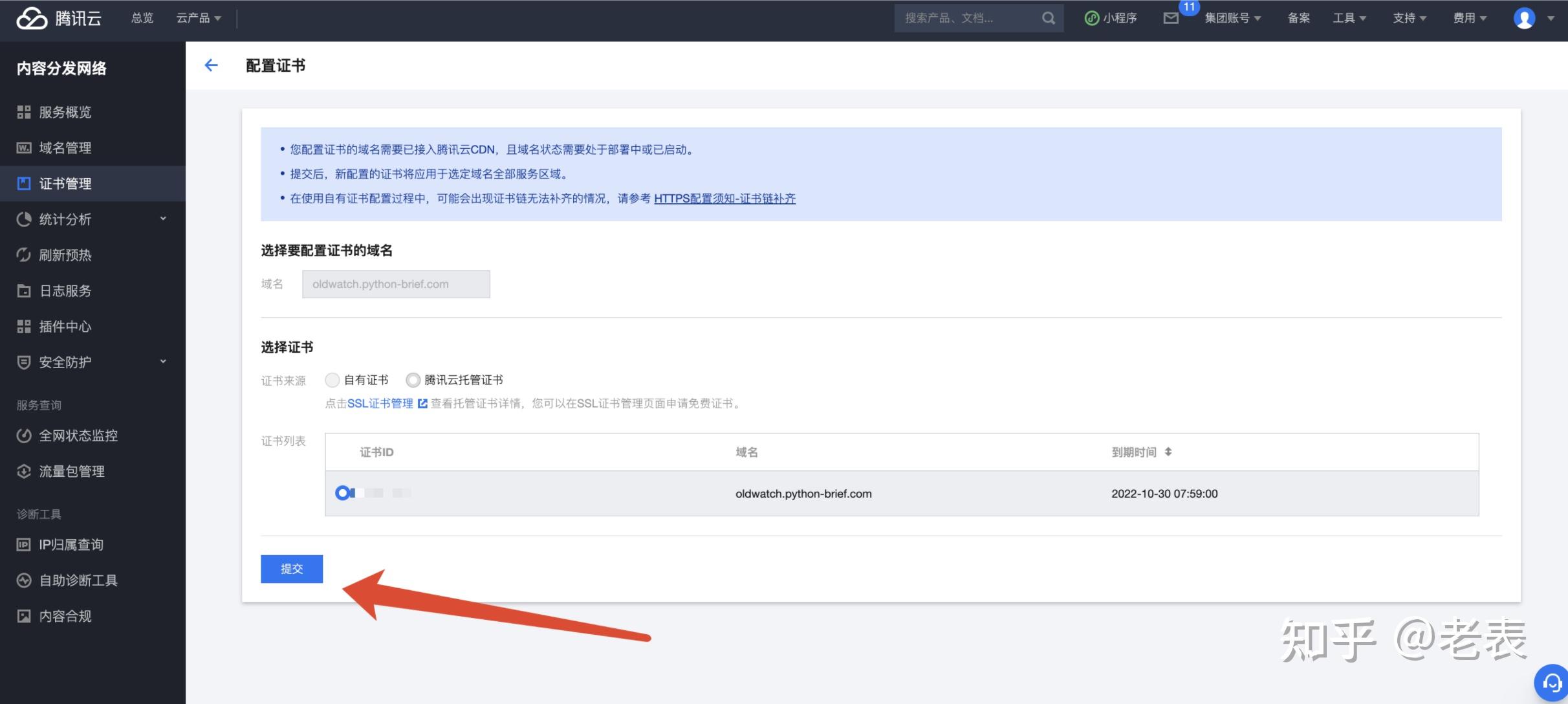Select the oldwatch.python-brief.com certificate row radio

pyautogui.click(x=342, y=493)
